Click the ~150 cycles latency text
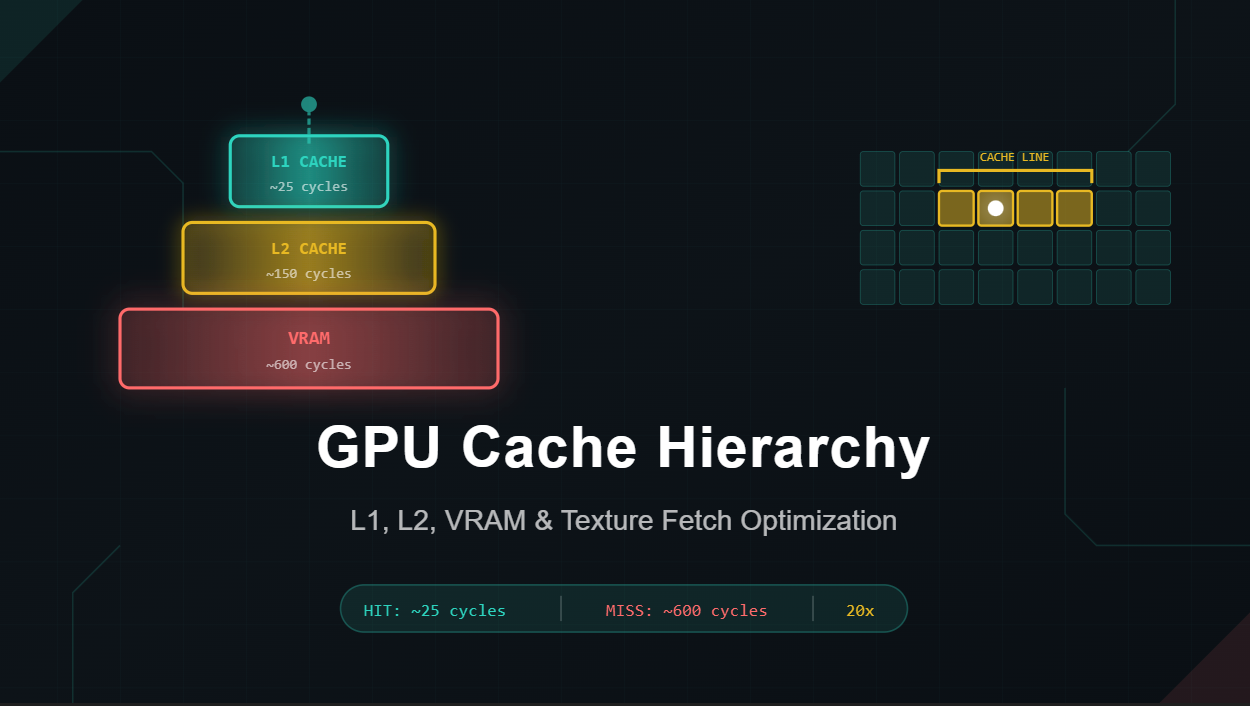 (309, 274)
